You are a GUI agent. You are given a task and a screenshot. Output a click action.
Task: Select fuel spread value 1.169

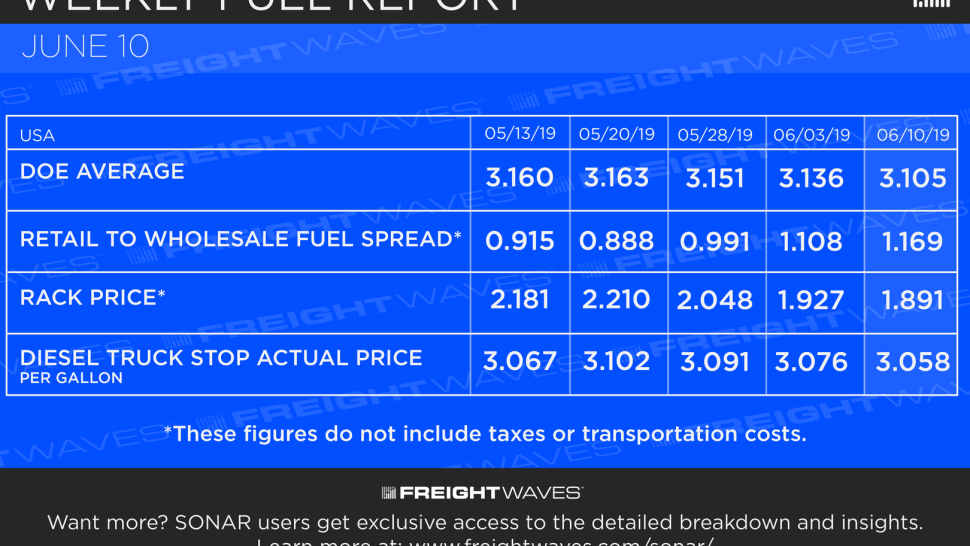coord(912,241)
